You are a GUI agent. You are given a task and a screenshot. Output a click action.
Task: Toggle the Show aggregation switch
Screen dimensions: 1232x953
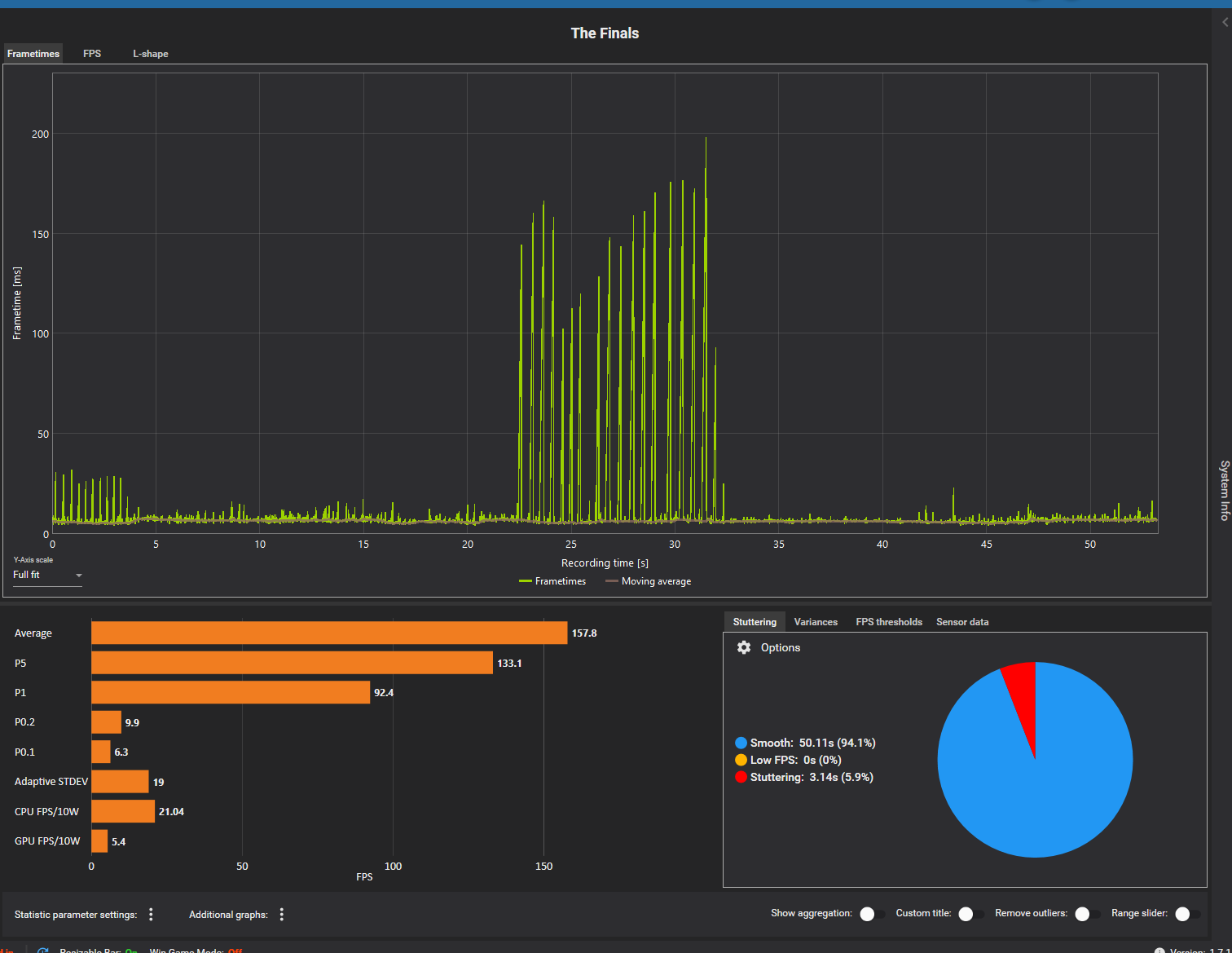pos(872,914)
